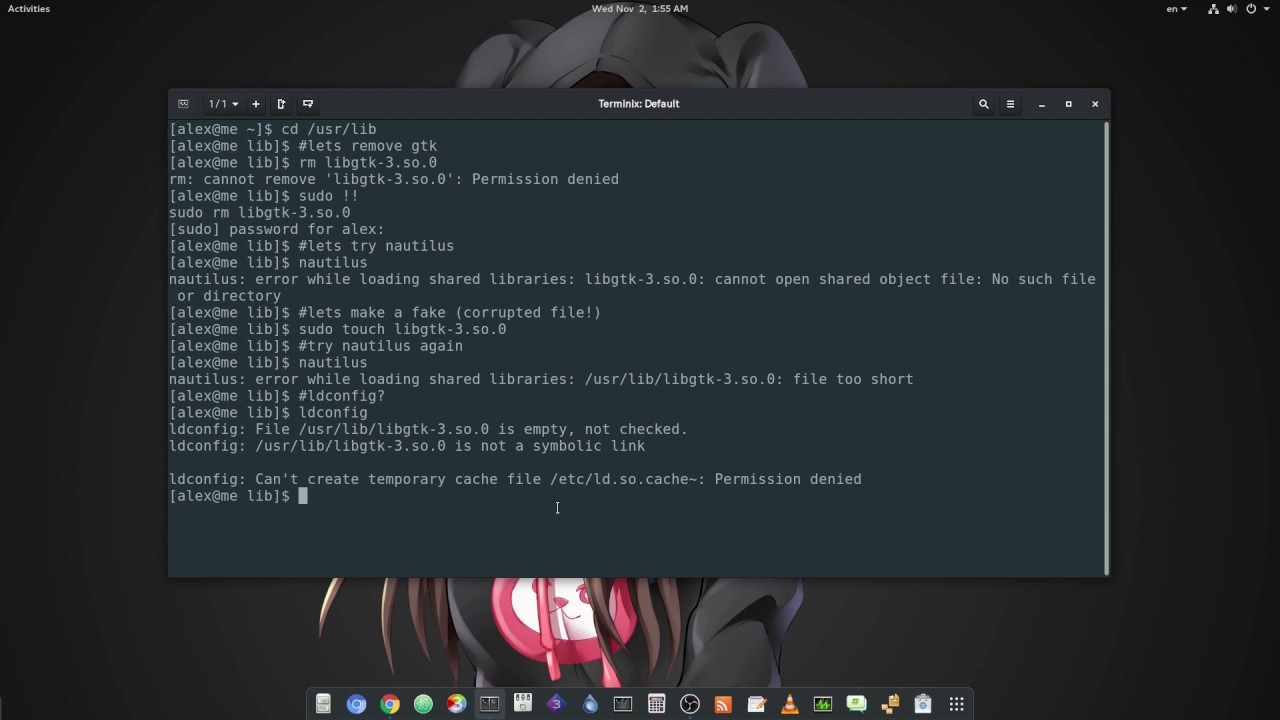The image size is (1280, 720).
Task: Click the last empty terminal prompt
Action: (239, 496)
